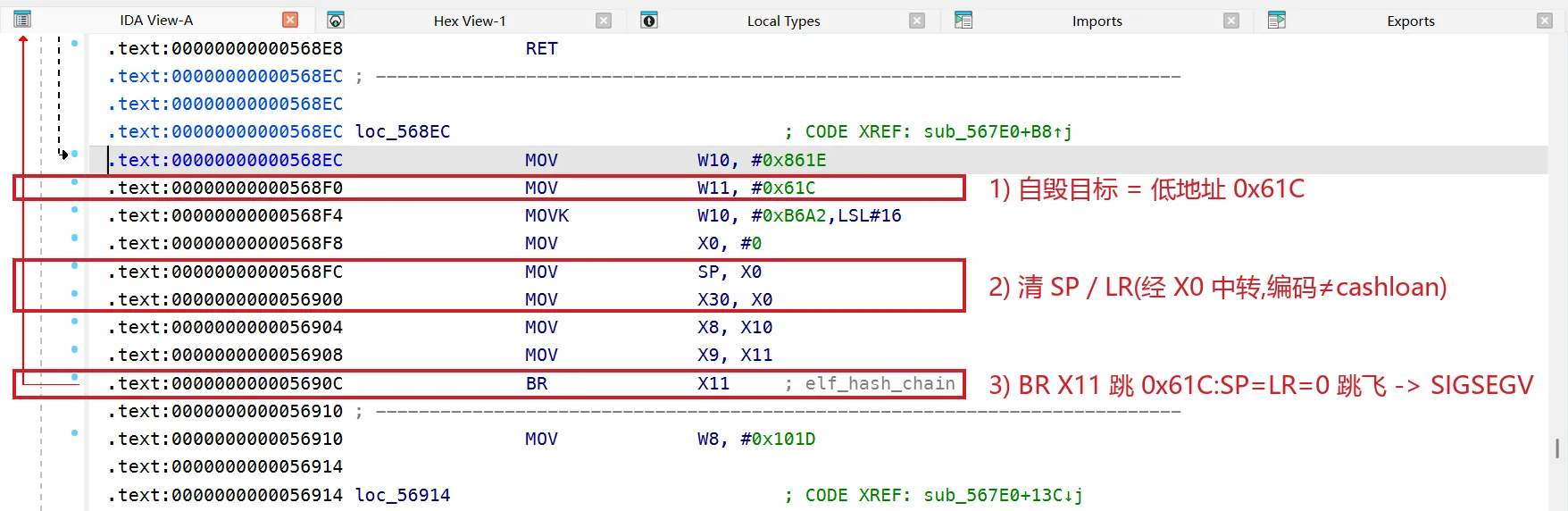This screenshot has height=511, width=1568.
Task: Follow the sub_567E0+B8 cross reference
Action: click(998, 132)
